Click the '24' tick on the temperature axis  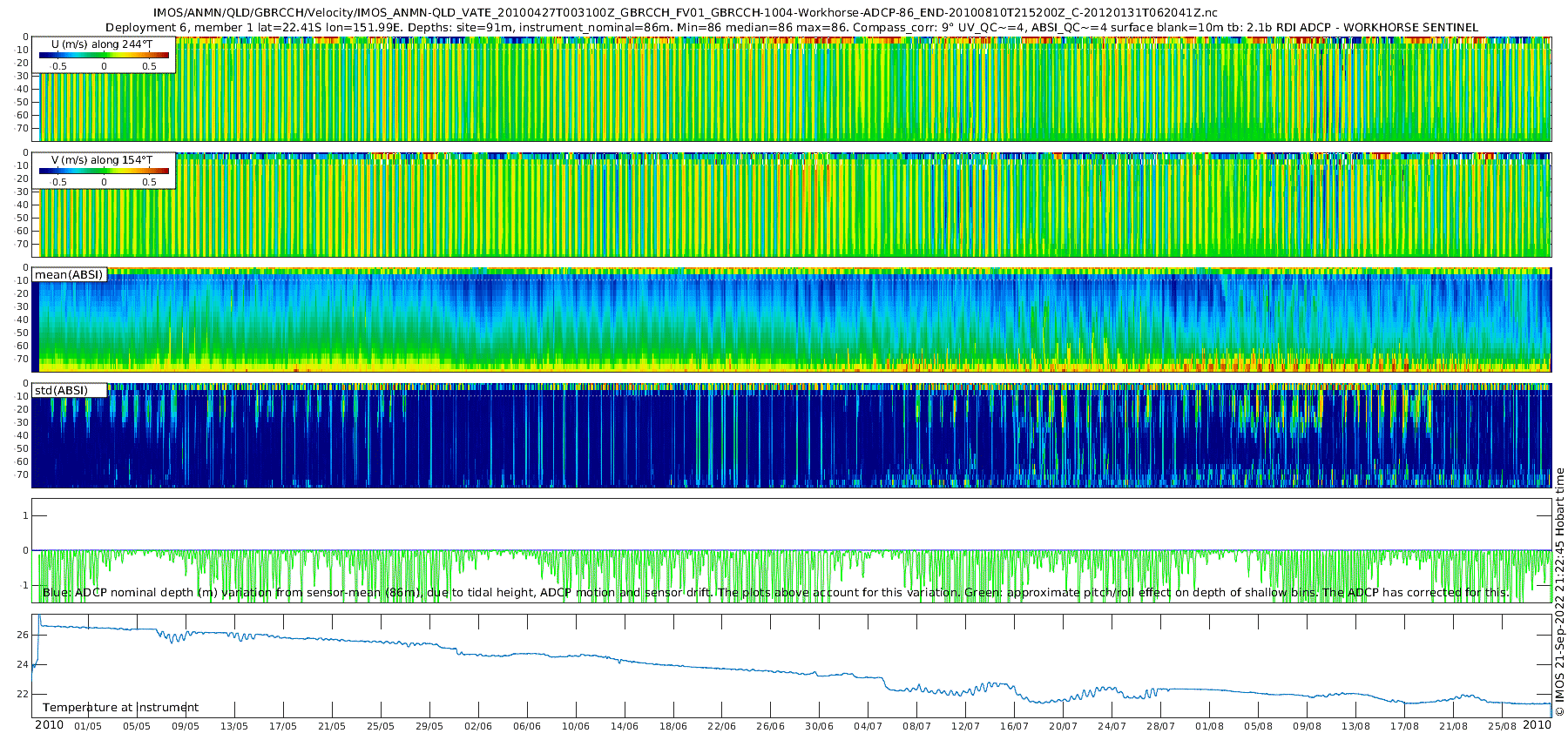(23, 664)
